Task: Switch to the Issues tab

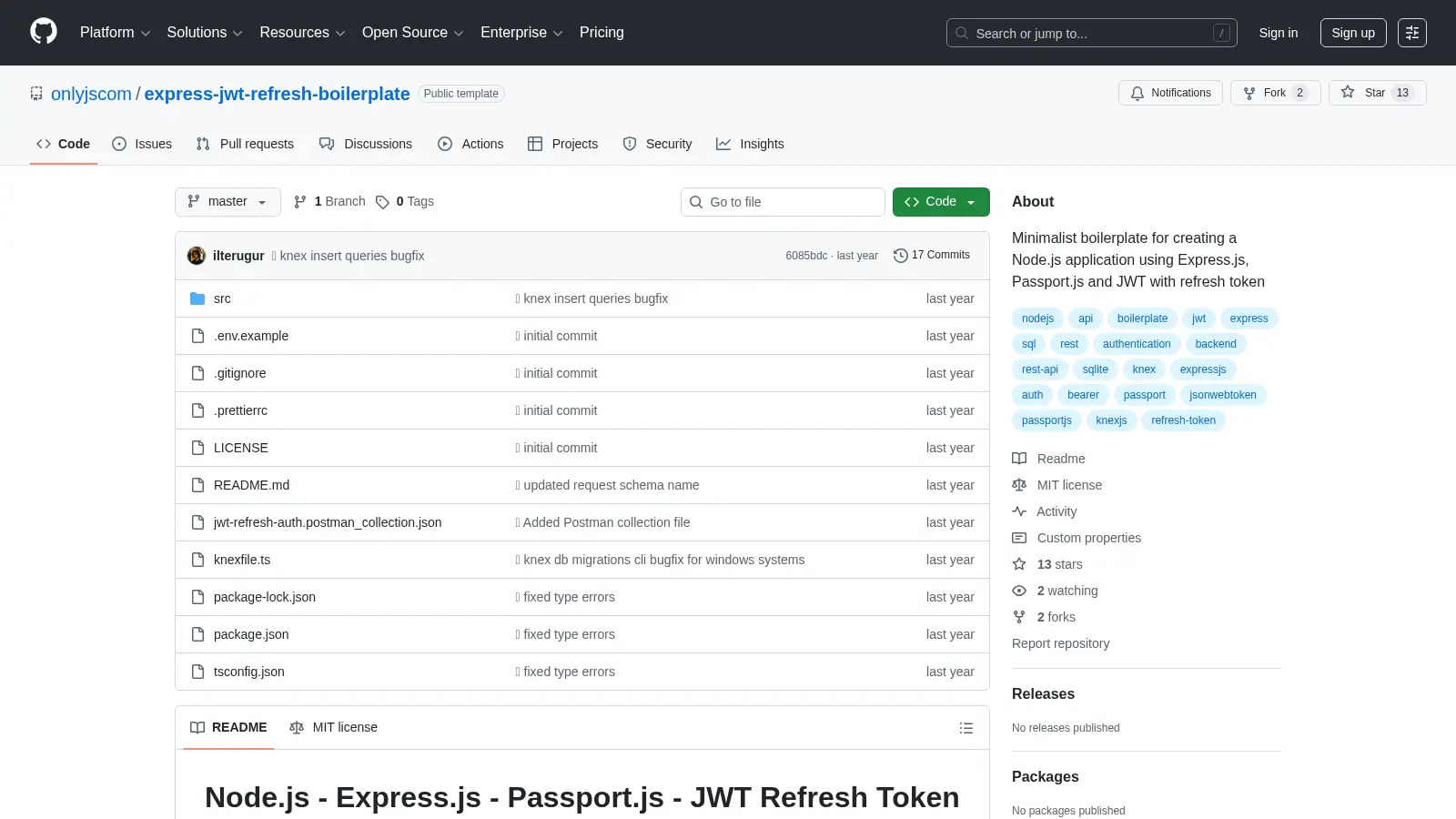Action: click(142, 144)
